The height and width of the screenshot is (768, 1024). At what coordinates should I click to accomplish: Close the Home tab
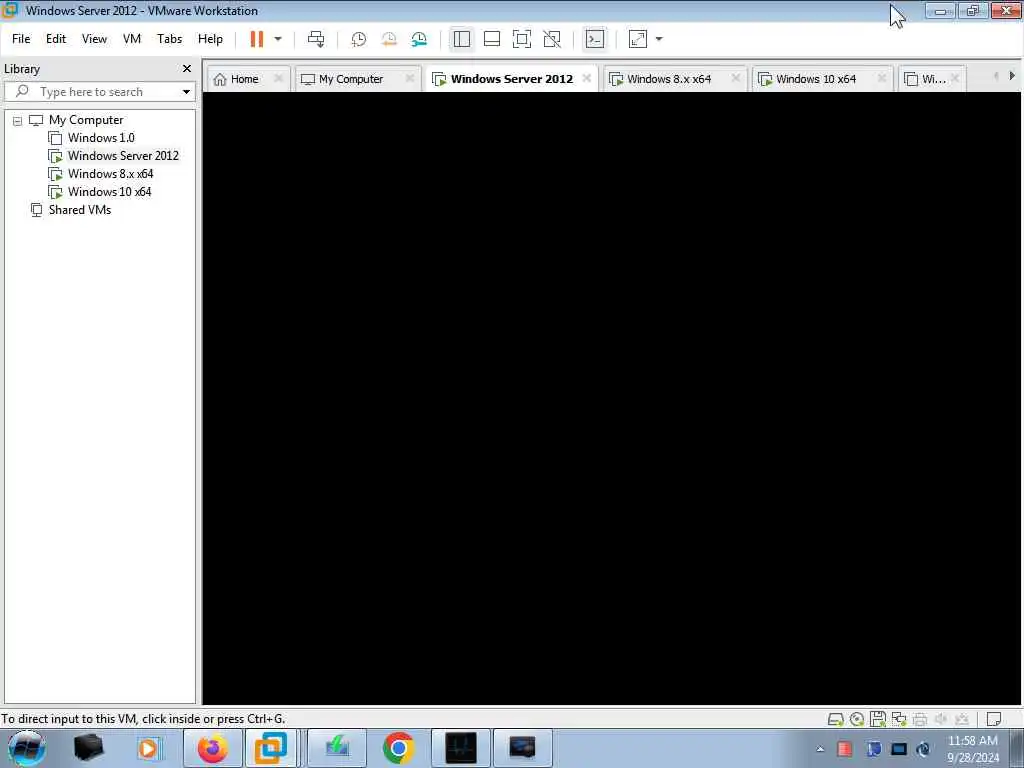coord(278,78)
